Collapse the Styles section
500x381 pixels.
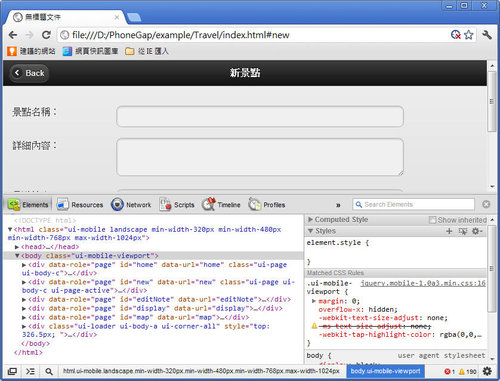310,231
